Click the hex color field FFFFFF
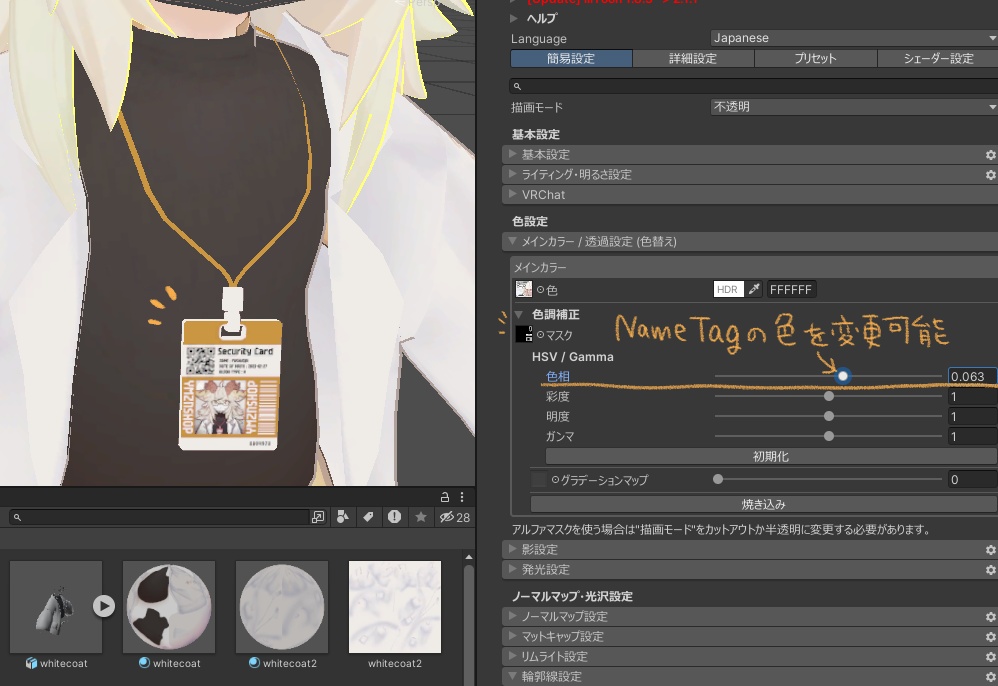Viewport: 998px width, 686px height. coord(791,290)
